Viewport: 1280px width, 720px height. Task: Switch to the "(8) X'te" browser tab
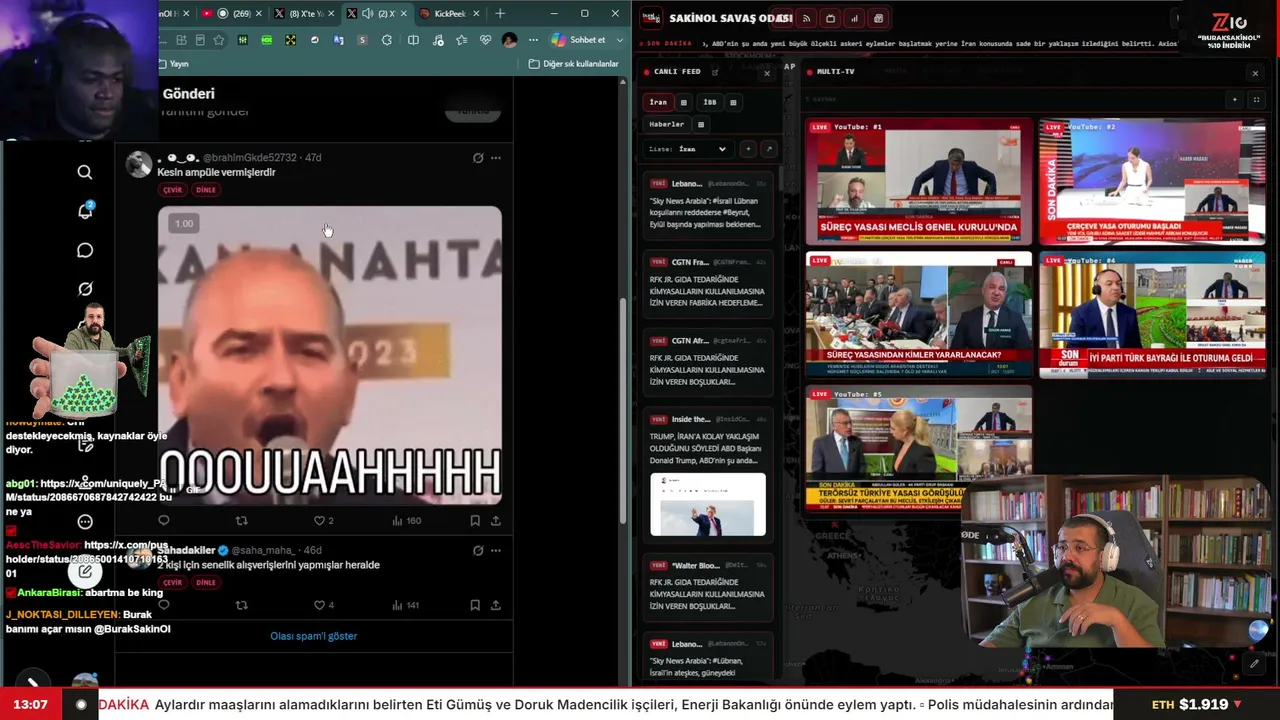coord(304,13)
